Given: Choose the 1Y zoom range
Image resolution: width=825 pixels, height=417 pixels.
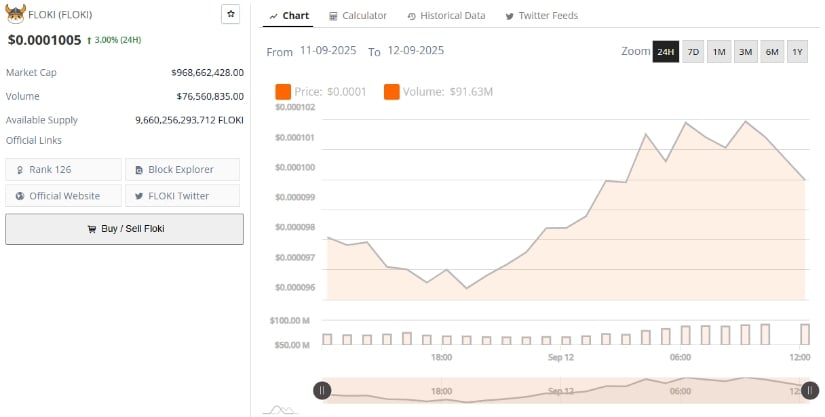Looking at the screenshot, I should coord(797,52).
